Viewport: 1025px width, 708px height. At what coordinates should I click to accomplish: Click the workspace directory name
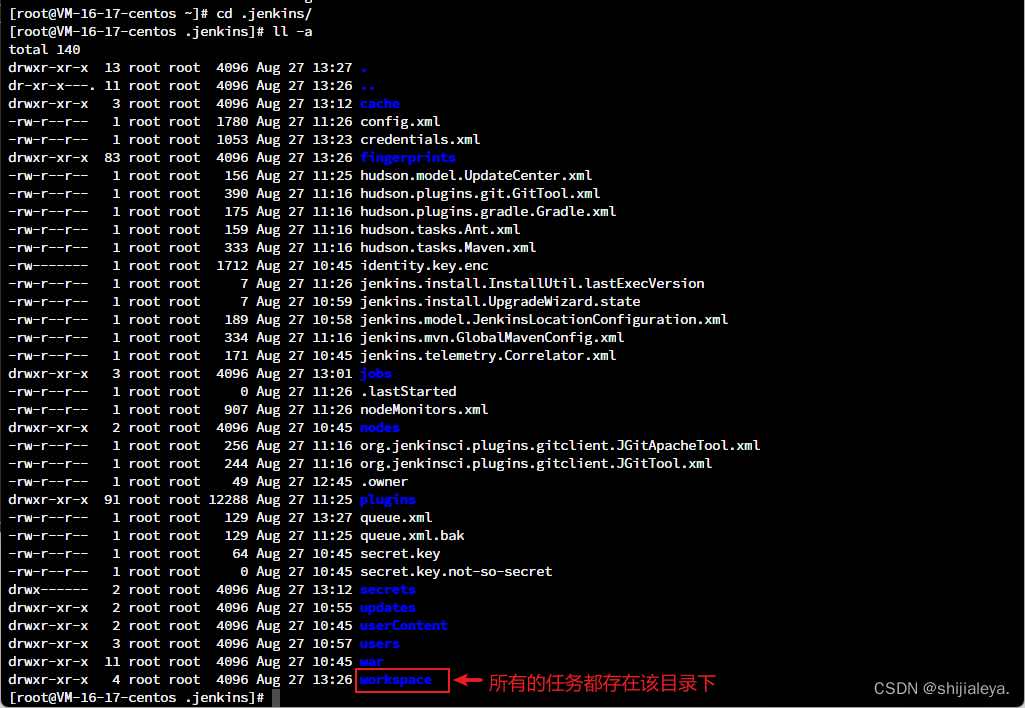(x=396, y=679)
